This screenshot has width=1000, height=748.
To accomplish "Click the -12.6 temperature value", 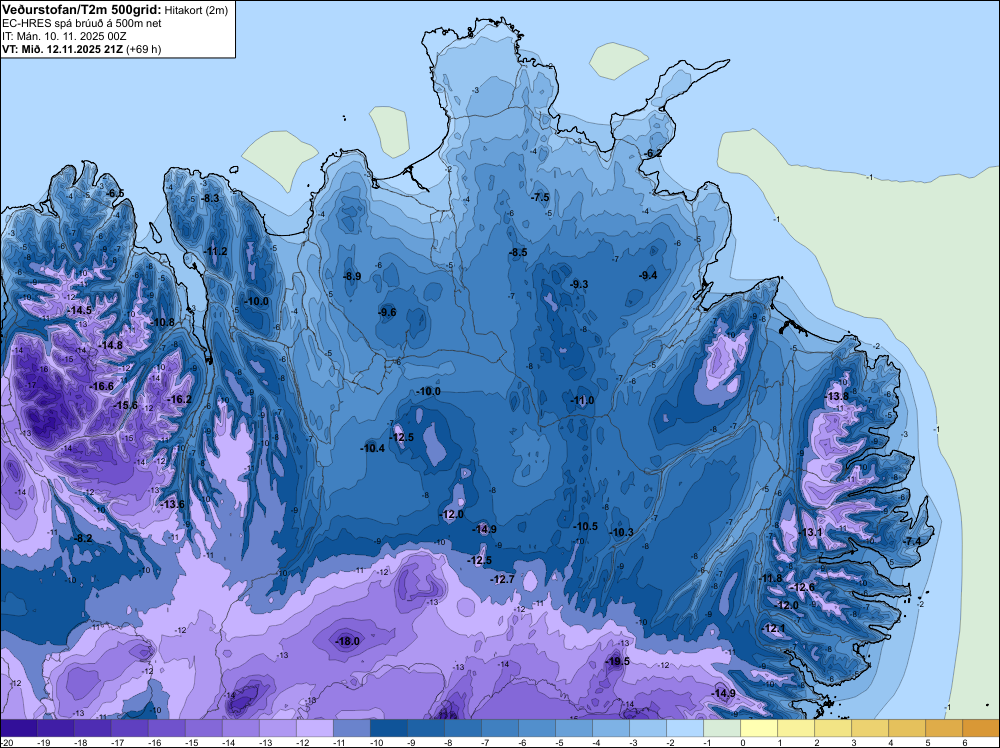I will (802, 587).
